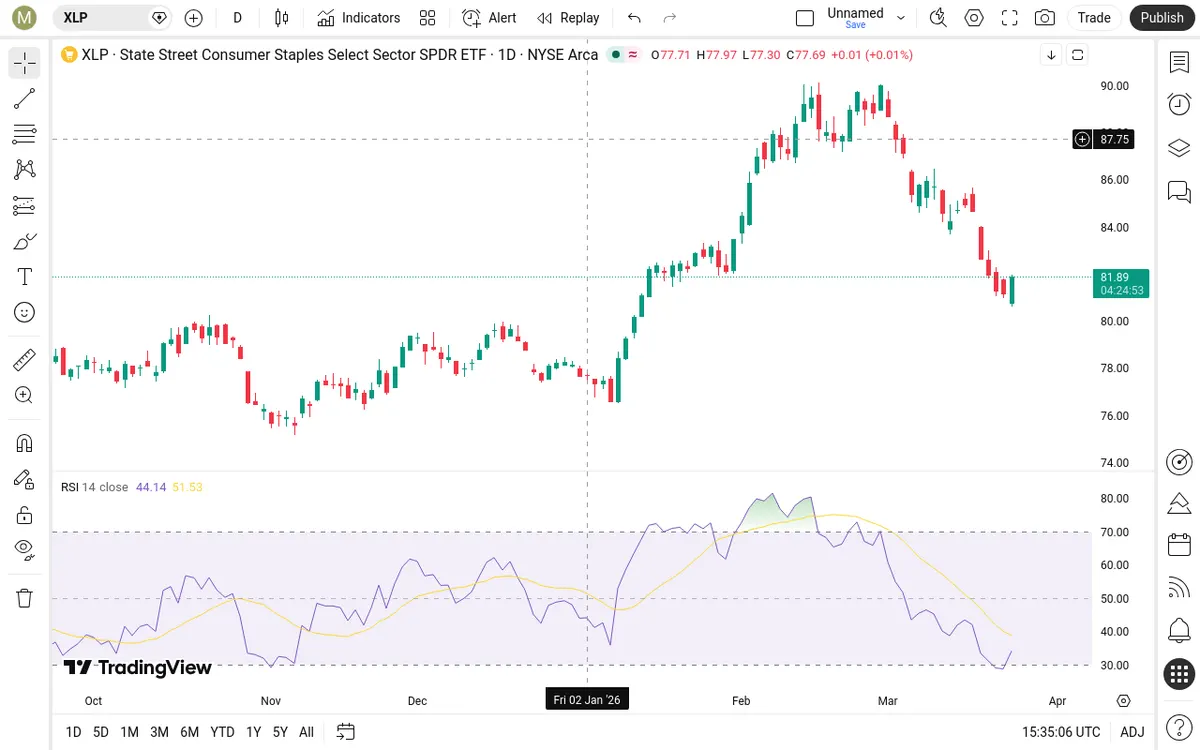Toggle ADJ adjusted data
Screen dimensions: 1200x750
(x=1132, y=732)
